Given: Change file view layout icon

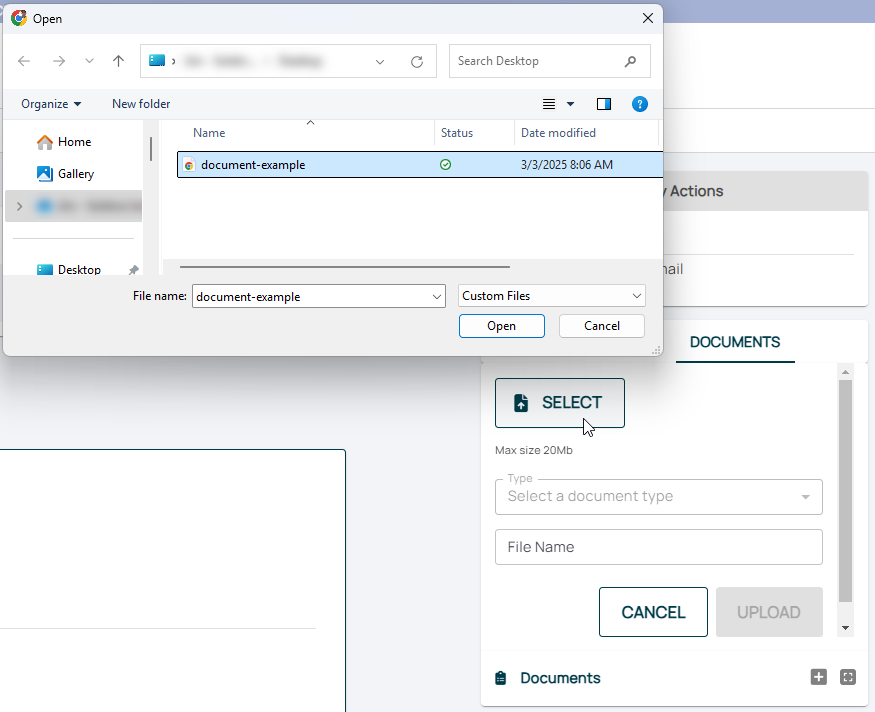Looking at the screenshot, I should pyautogui.click(x=549, y=104).
